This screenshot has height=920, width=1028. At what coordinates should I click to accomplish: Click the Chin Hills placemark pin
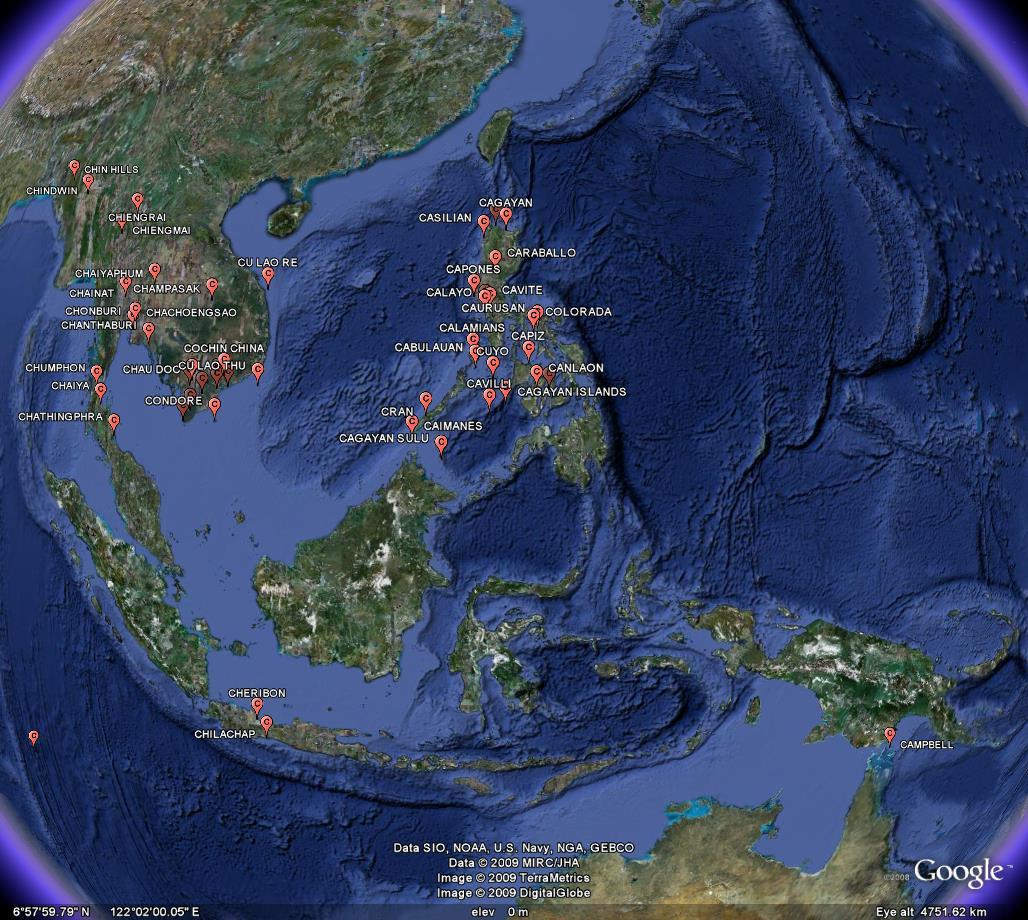coord(74,169)
